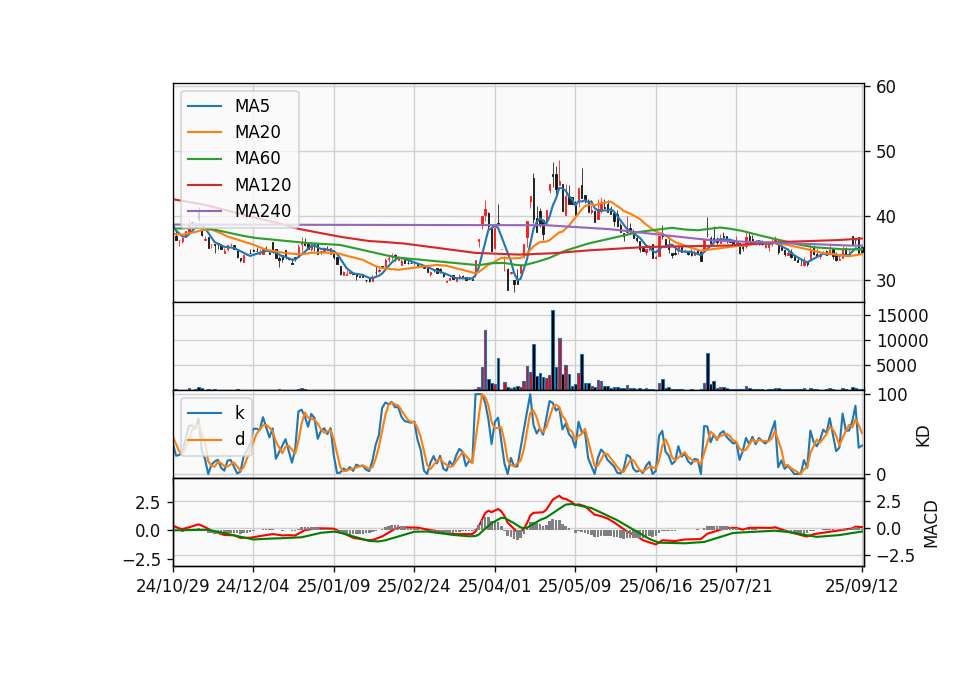The image size is (960, 690).
Task: Click the price axis value 60
Action: click(x=886, y=87)
